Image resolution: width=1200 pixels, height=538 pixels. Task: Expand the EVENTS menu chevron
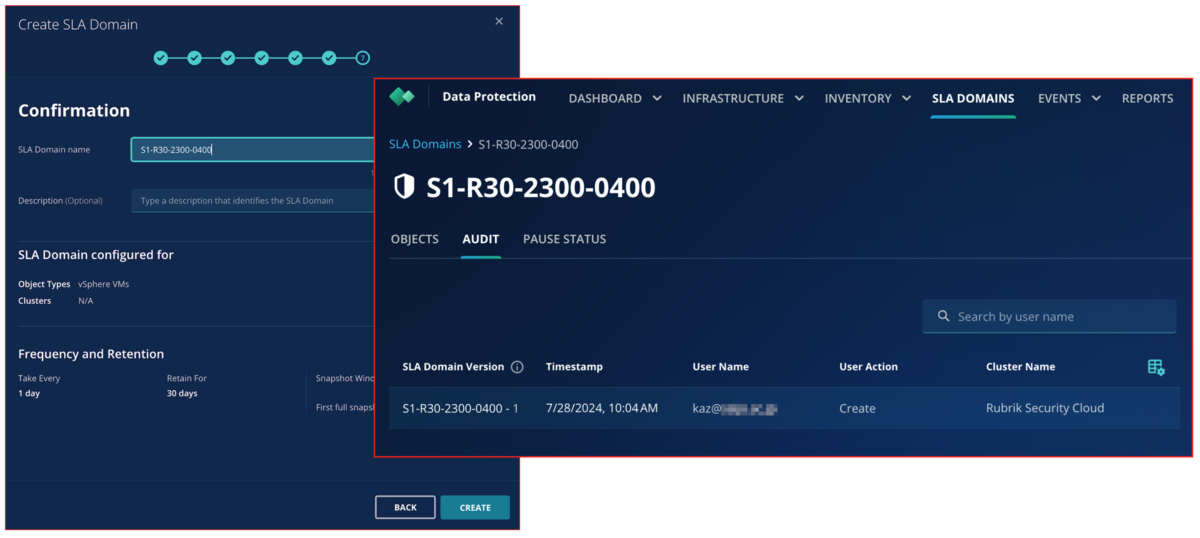tap(1096, 98)
